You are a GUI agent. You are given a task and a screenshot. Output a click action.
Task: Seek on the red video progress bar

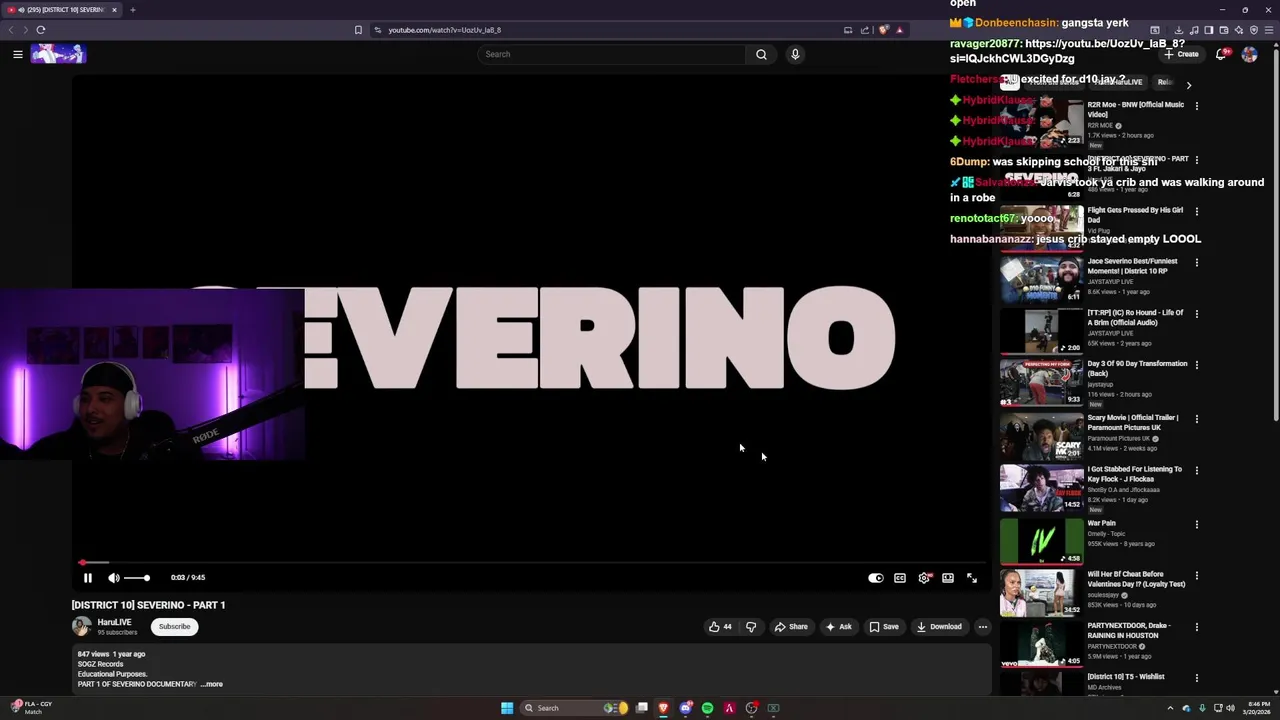(x=531, y=563)
